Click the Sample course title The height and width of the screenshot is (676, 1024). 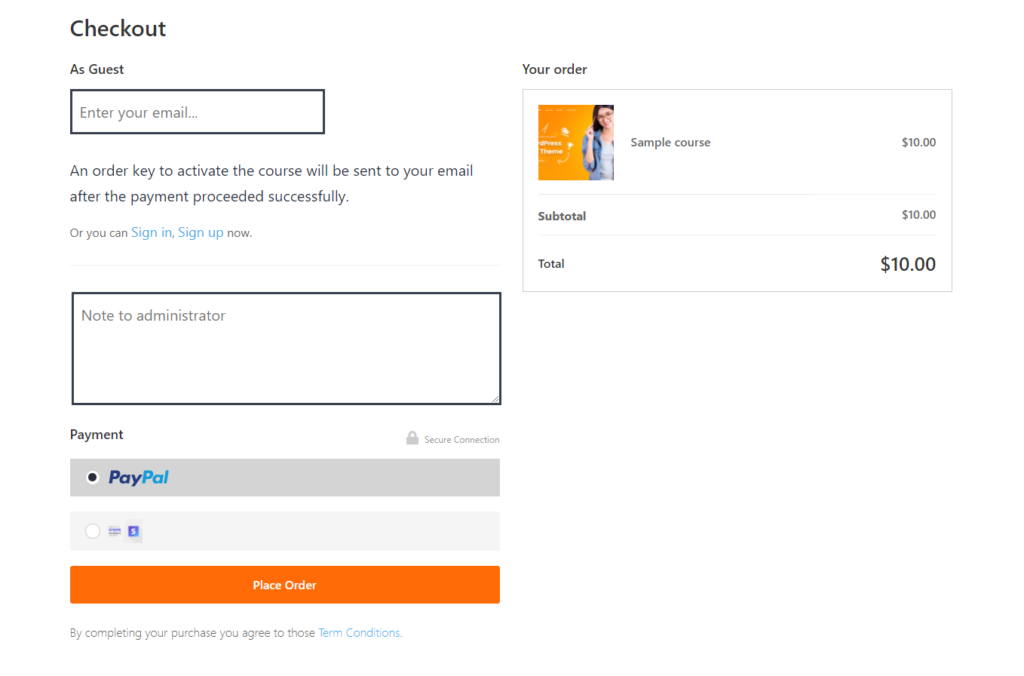[670, 143]
